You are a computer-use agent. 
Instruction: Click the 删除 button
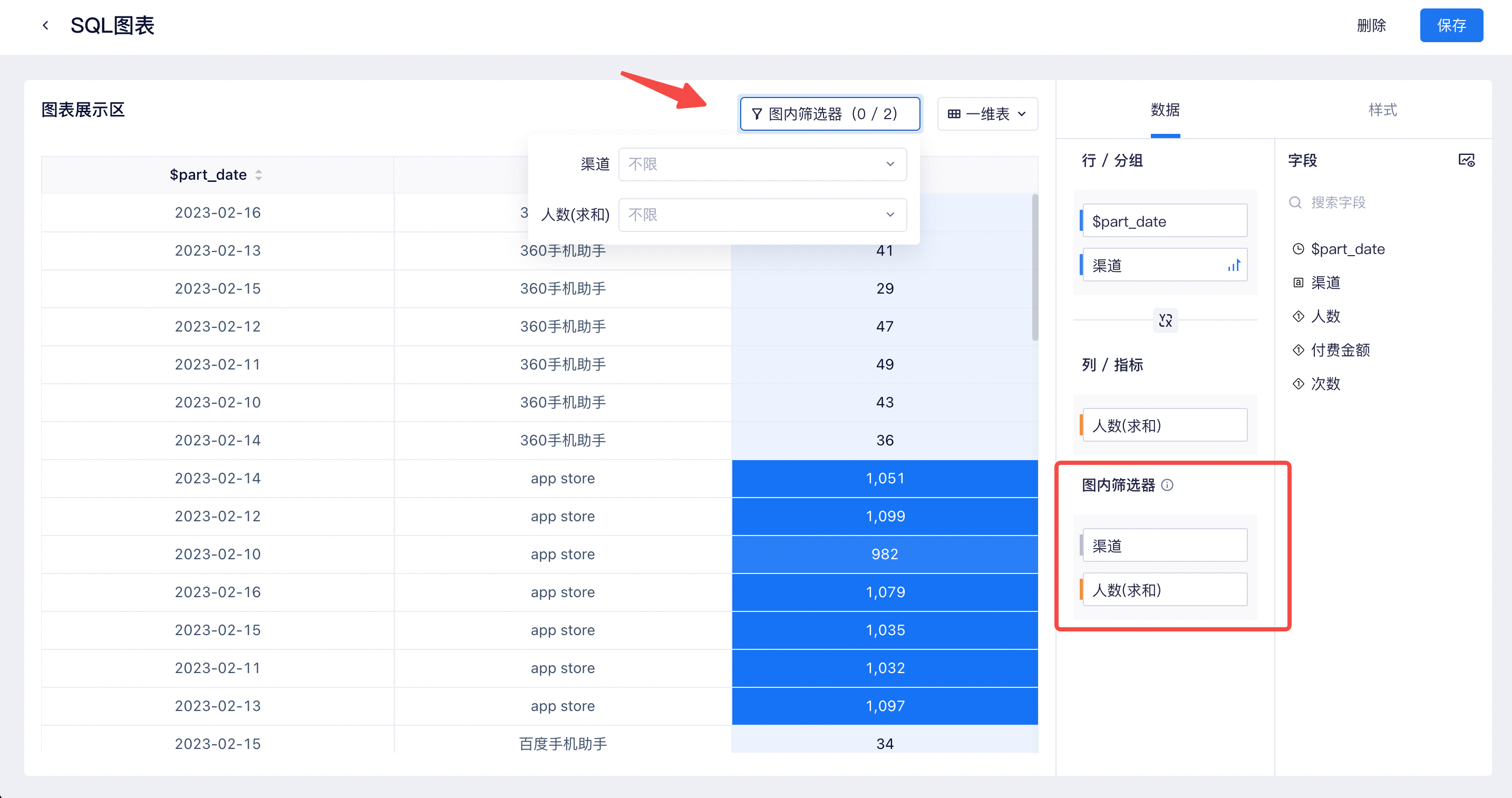[1371, 25]
